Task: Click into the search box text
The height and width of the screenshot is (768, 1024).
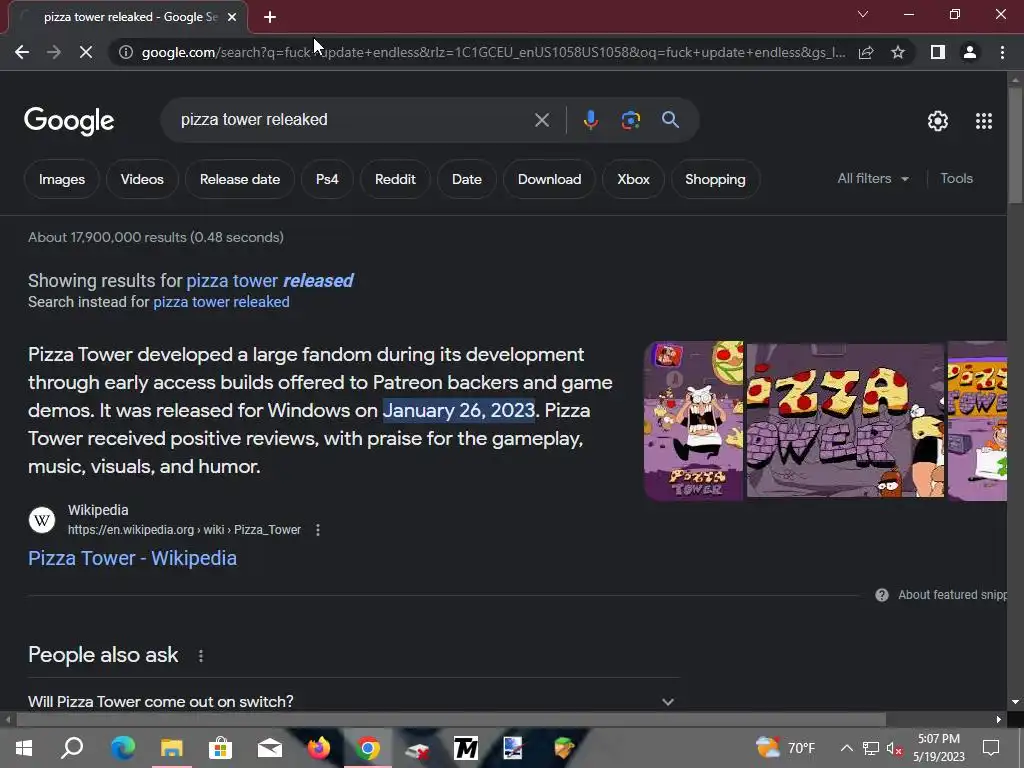Action: click(254, 120)
